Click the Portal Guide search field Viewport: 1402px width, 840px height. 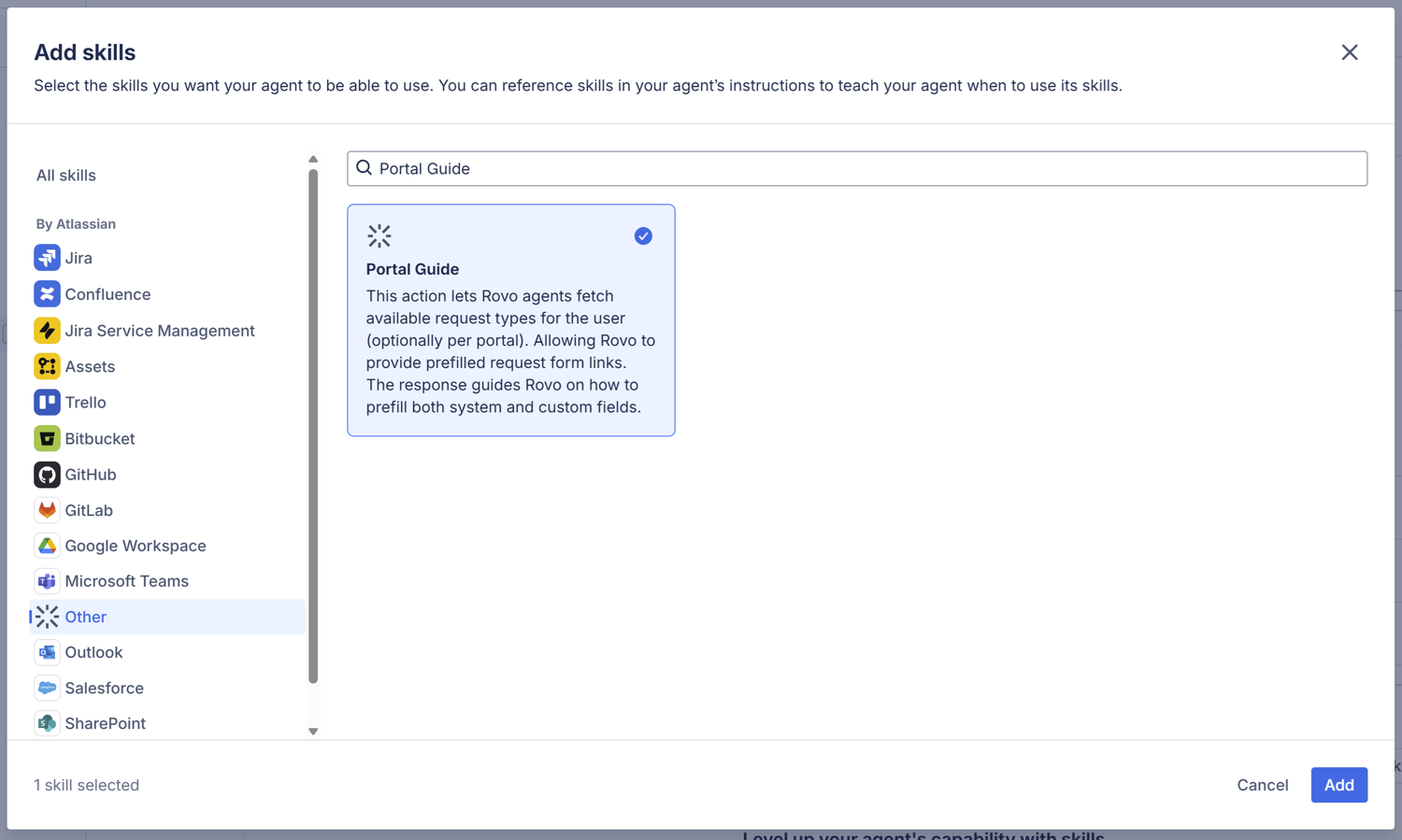pyautogui.click(x=857, y=168)
